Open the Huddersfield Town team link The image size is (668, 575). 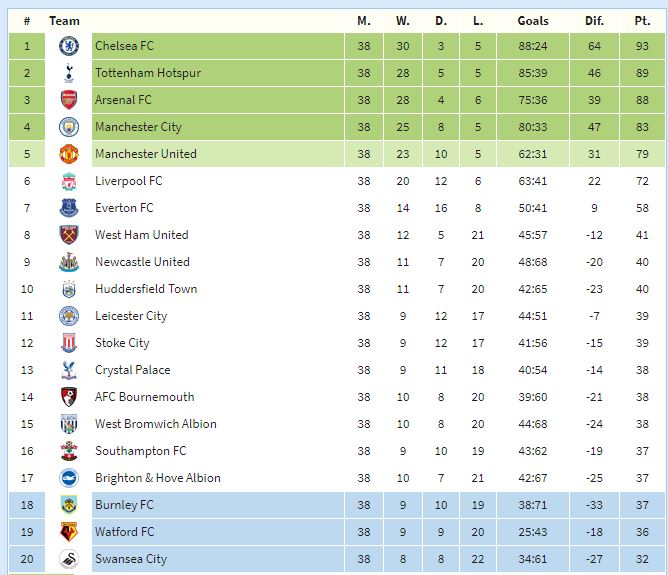(x=146, y=289)
